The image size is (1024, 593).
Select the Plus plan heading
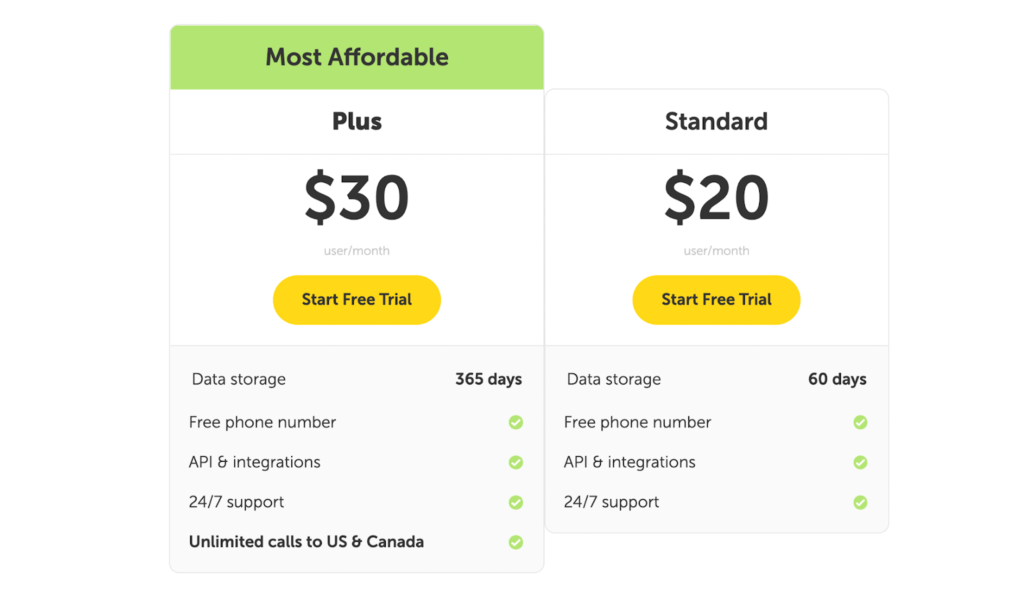click(x=357, y=122)
